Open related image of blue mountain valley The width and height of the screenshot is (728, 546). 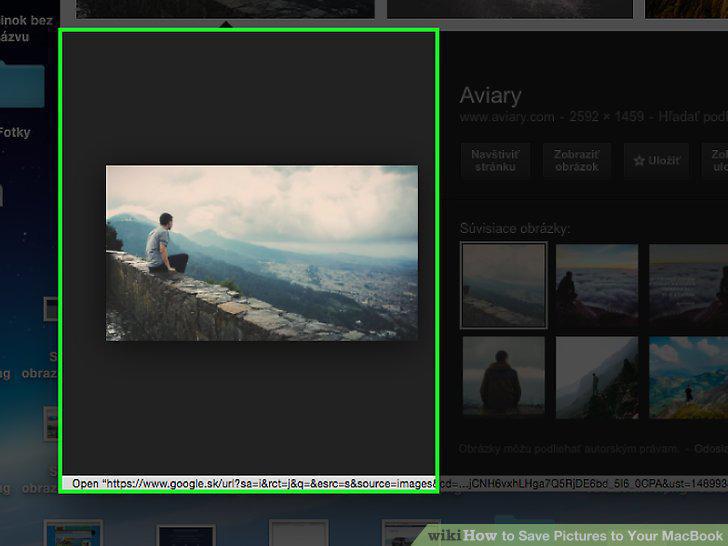click(x=689, y=377)
